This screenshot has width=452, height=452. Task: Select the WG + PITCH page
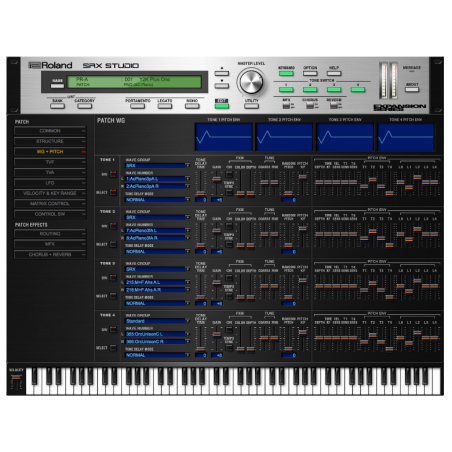[50, 152]
